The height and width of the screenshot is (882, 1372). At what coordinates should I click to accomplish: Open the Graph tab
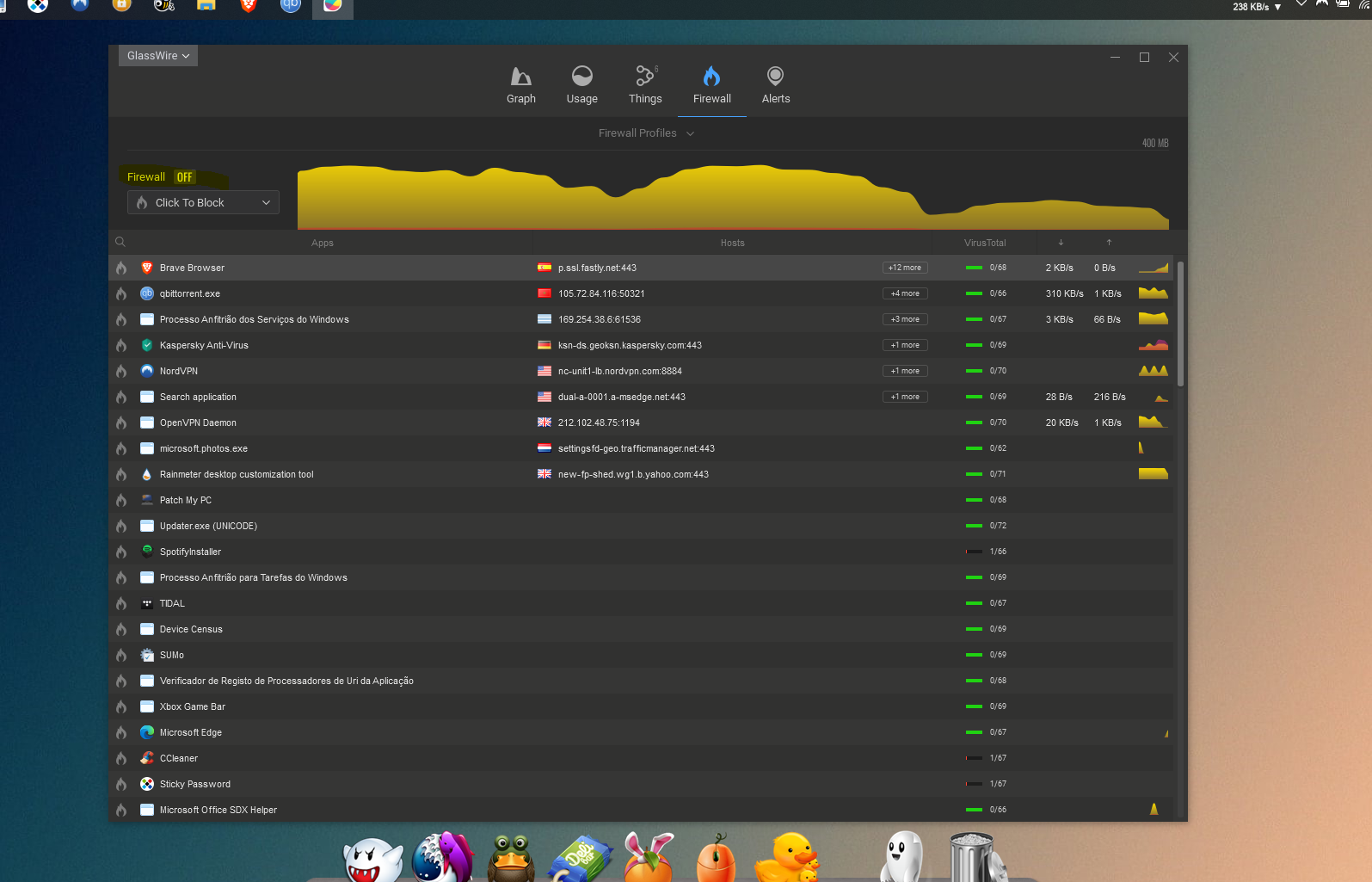520,86
